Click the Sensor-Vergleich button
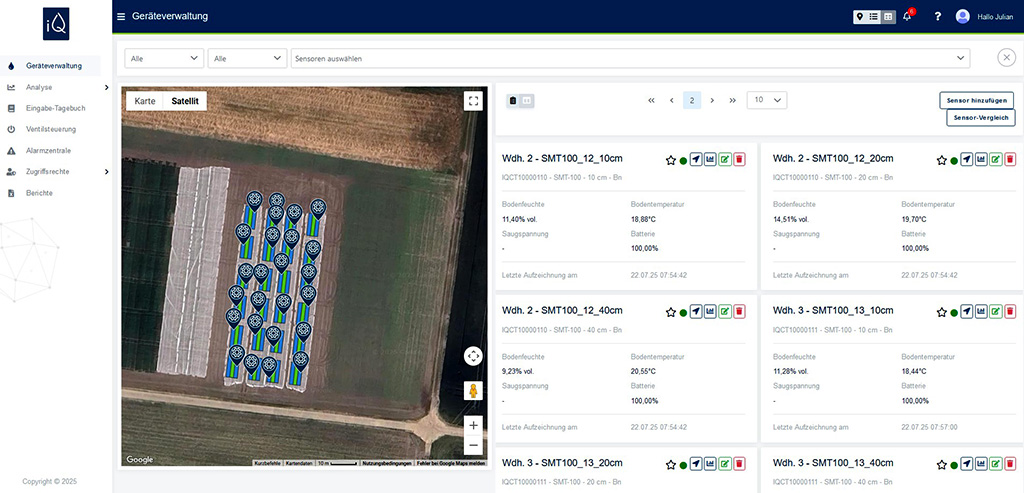Screen dimensions: 1024x493 [x=980, y=118]
